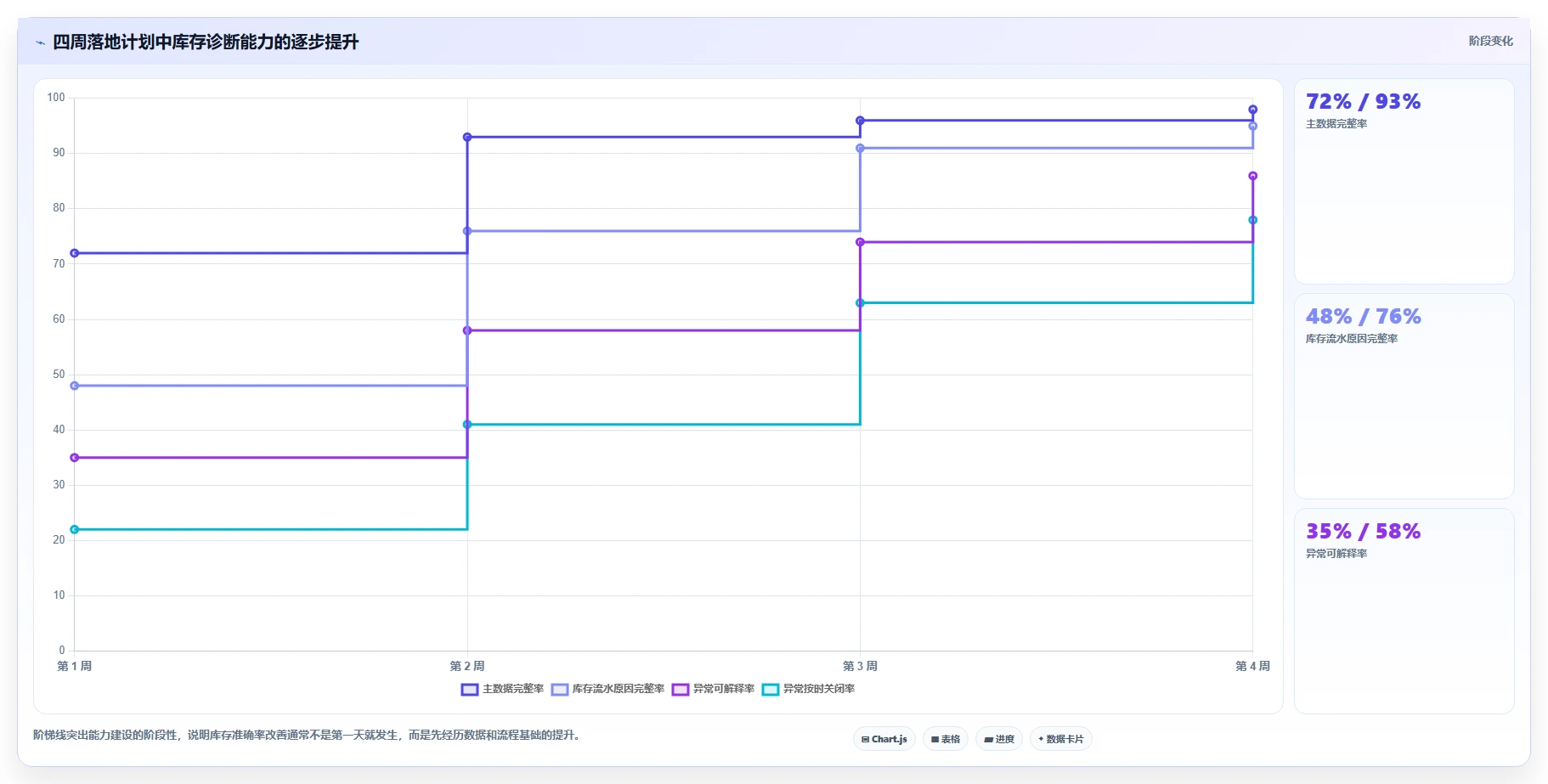
Task: Click the Chart.js tag
Action: tap(884, 739)
